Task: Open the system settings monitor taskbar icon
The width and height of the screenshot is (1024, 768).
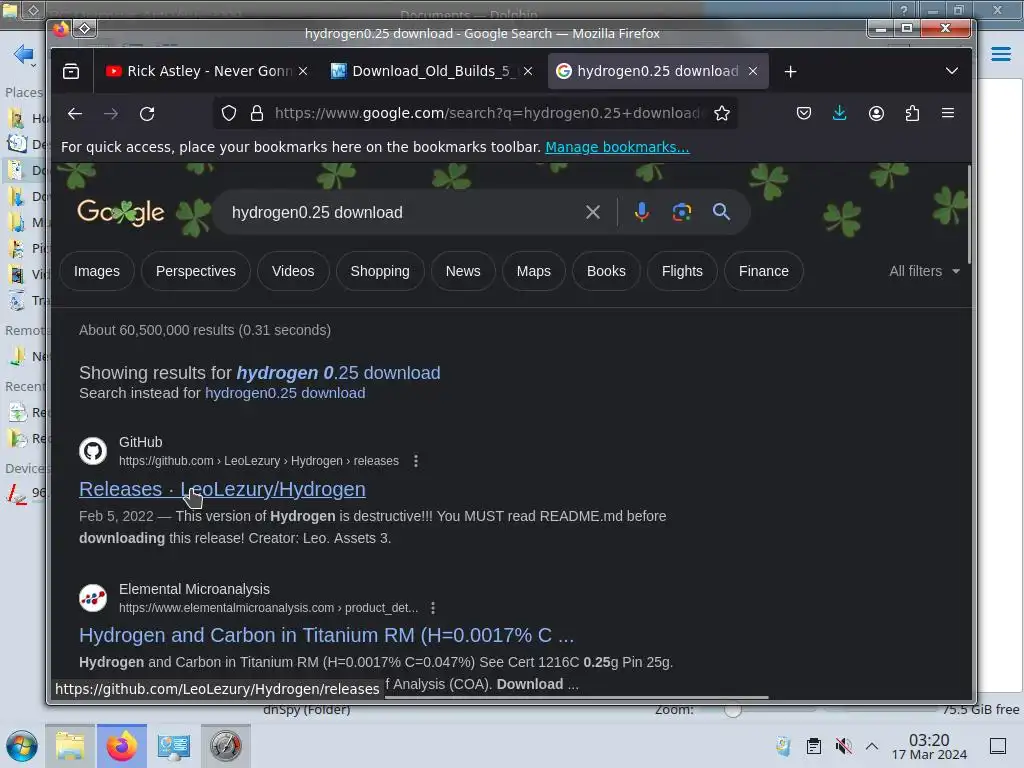Action: 174,746
